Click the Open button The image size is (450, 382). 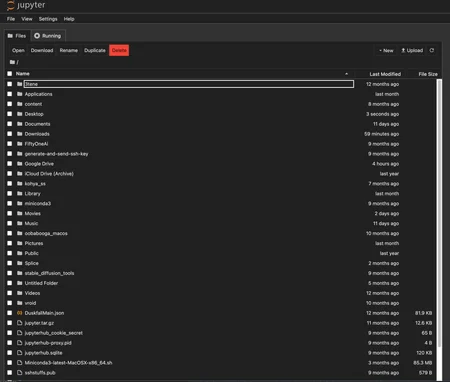(18, 50)
